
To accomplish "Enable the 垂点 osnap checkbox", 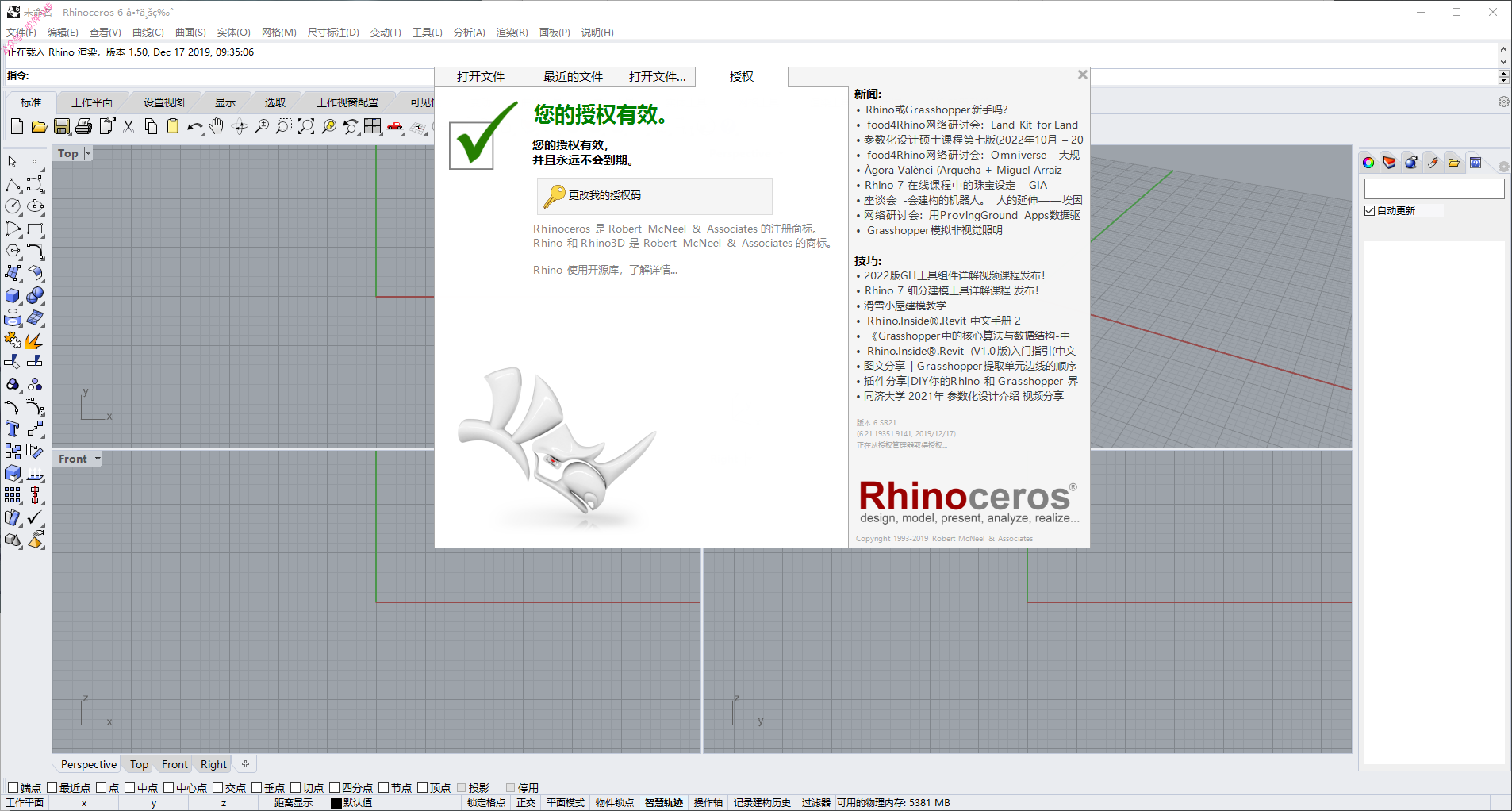I will tap(257, 788).
